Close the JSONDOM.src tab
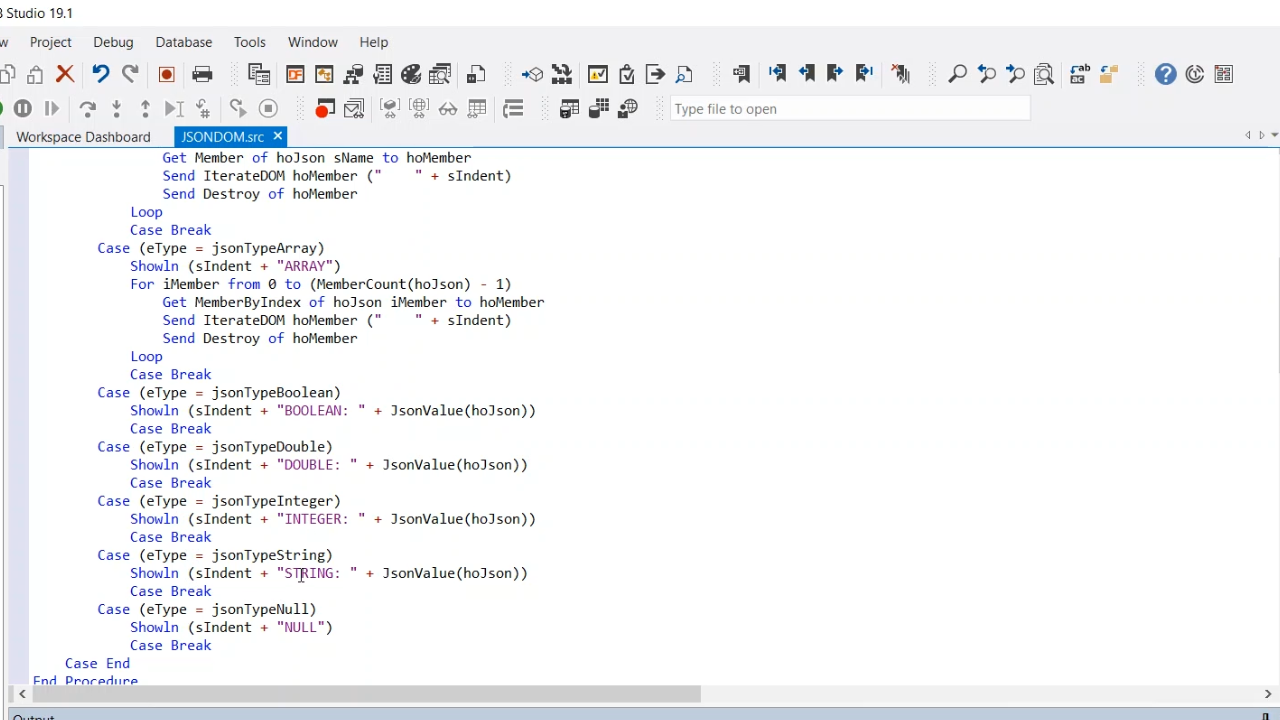 click(x=277, y=136)
